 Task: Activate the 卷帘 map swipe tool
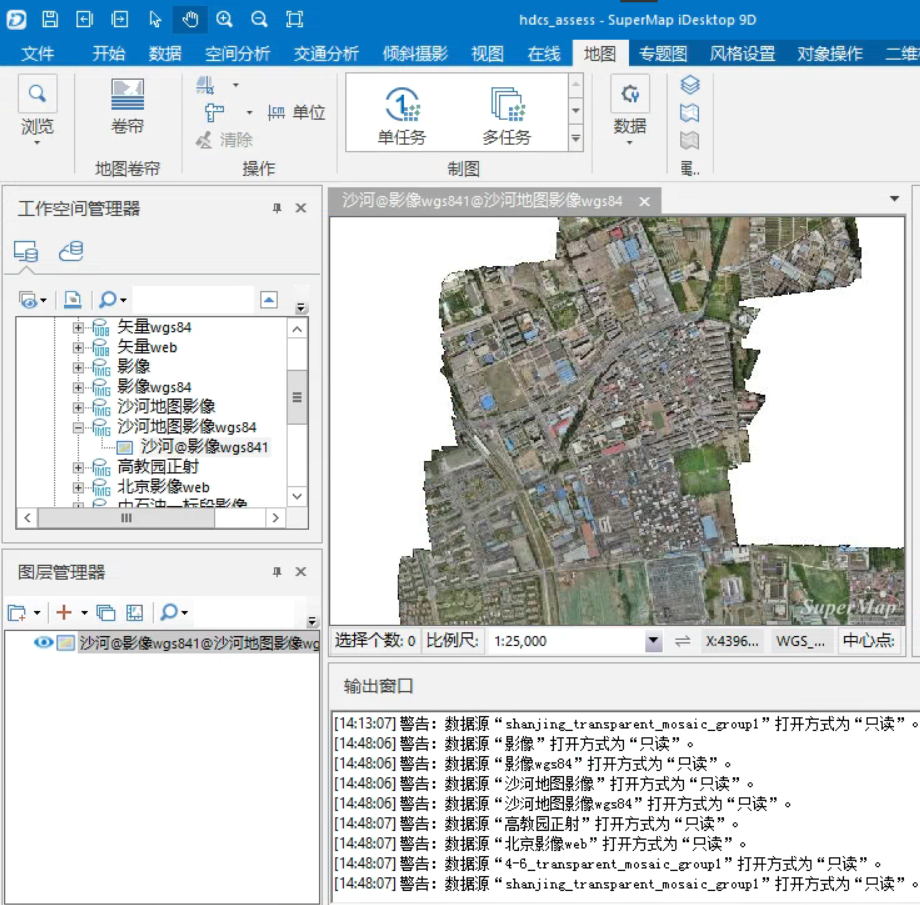click(127, 107)
